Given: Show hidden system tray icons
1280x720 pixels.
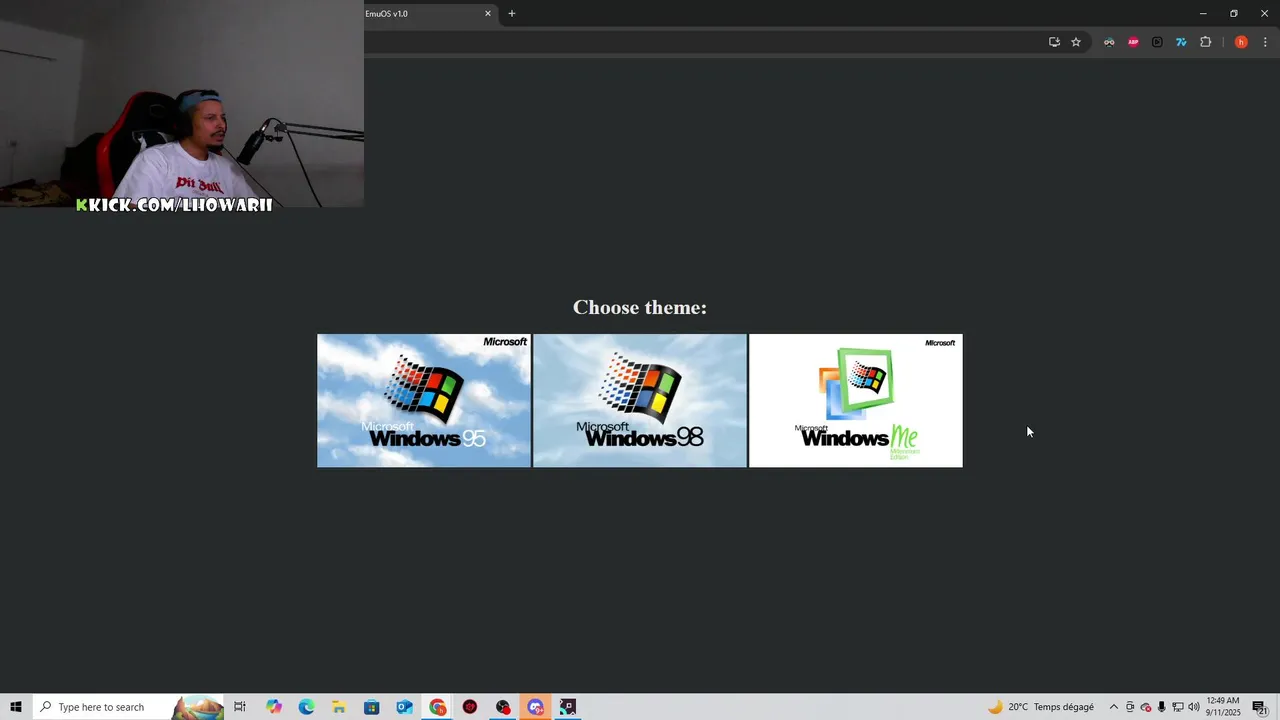Looking at the screenshot, I should (x=1114, y=707).
